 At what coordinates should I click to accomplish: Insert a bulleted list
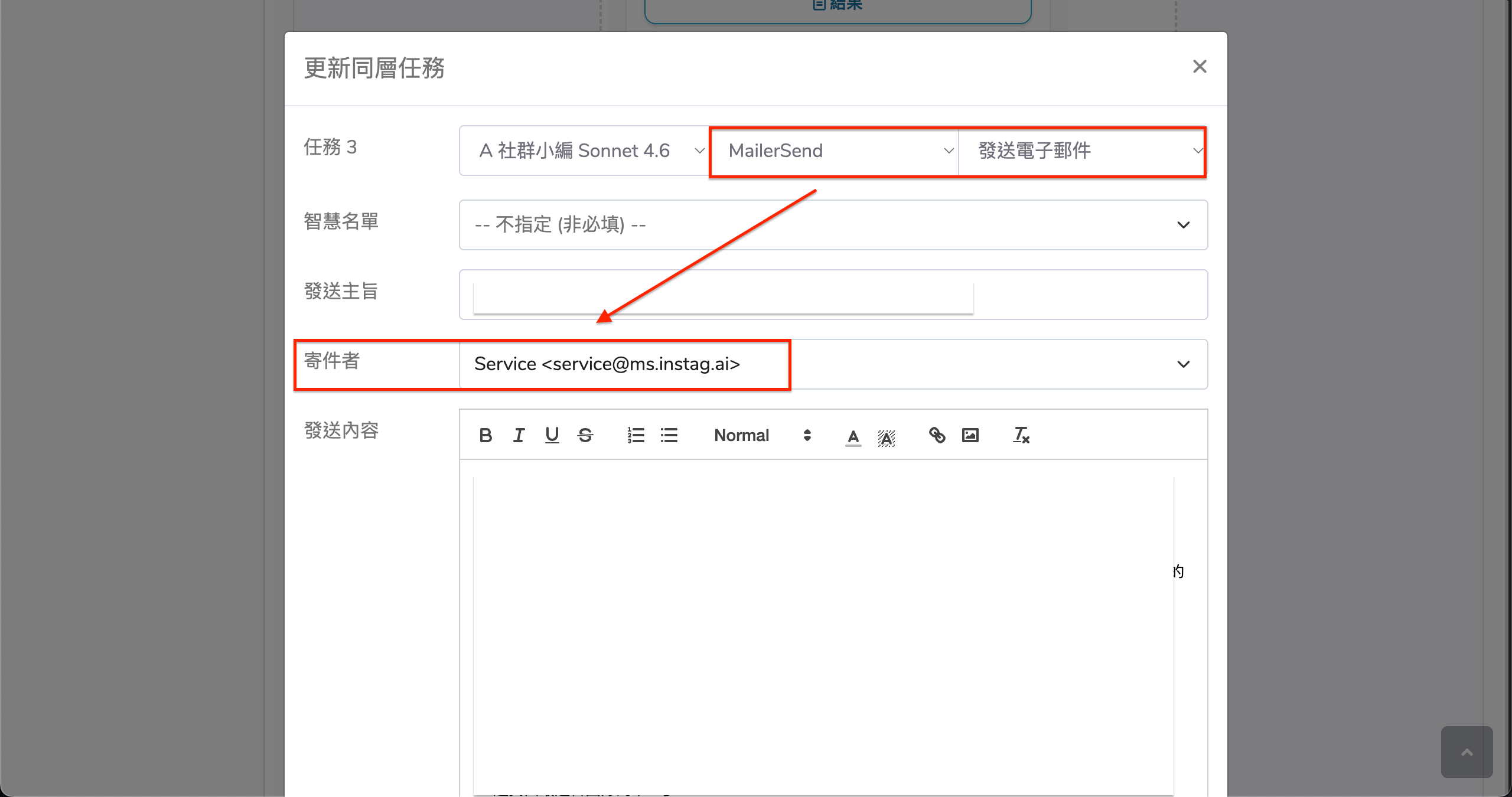pos(669,436)
